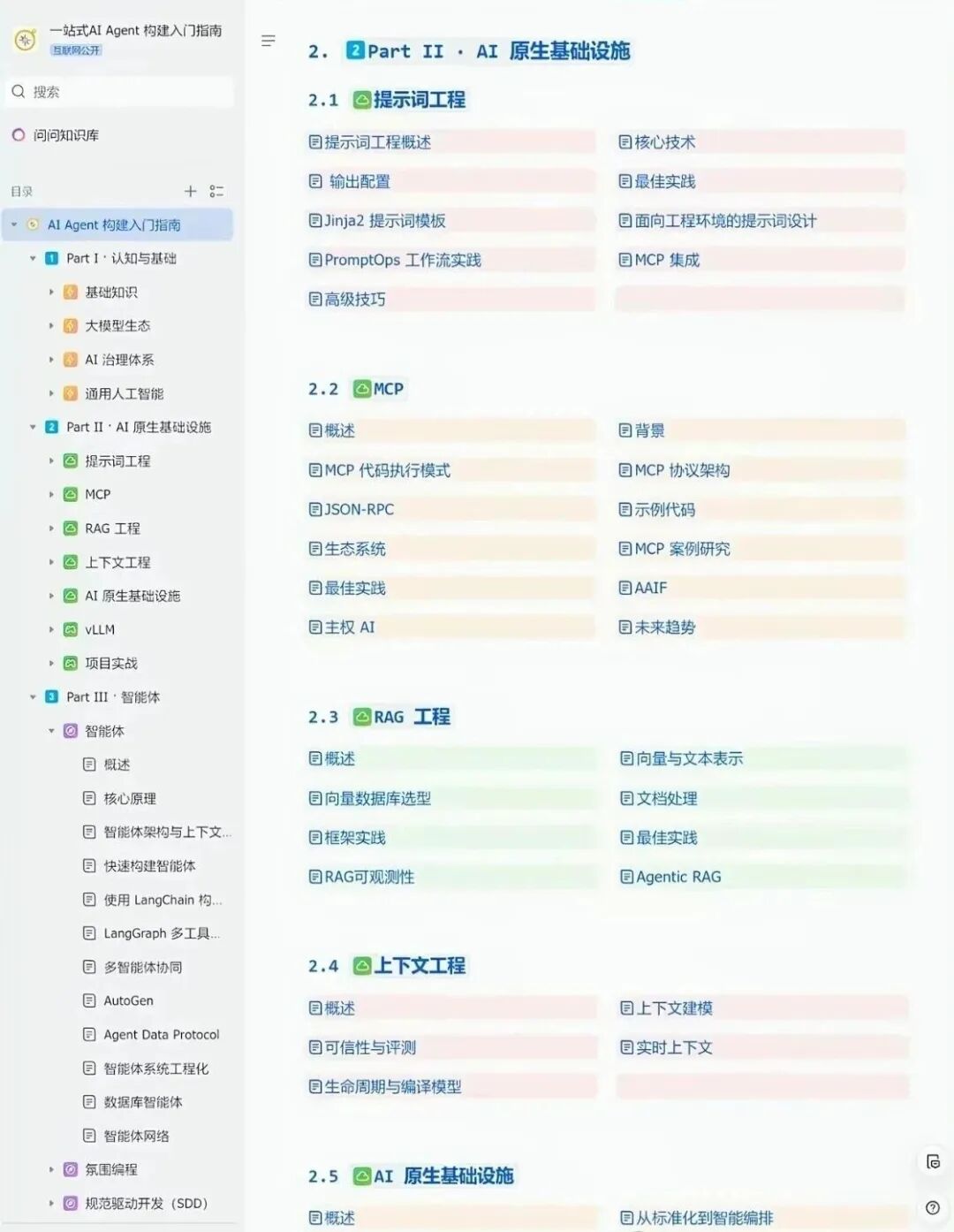The height and width of the screenshot is (1232, 954).
Task: Click purple icon beside 规范驱动开发（SDD）
Action: [x=71, y=1203]
